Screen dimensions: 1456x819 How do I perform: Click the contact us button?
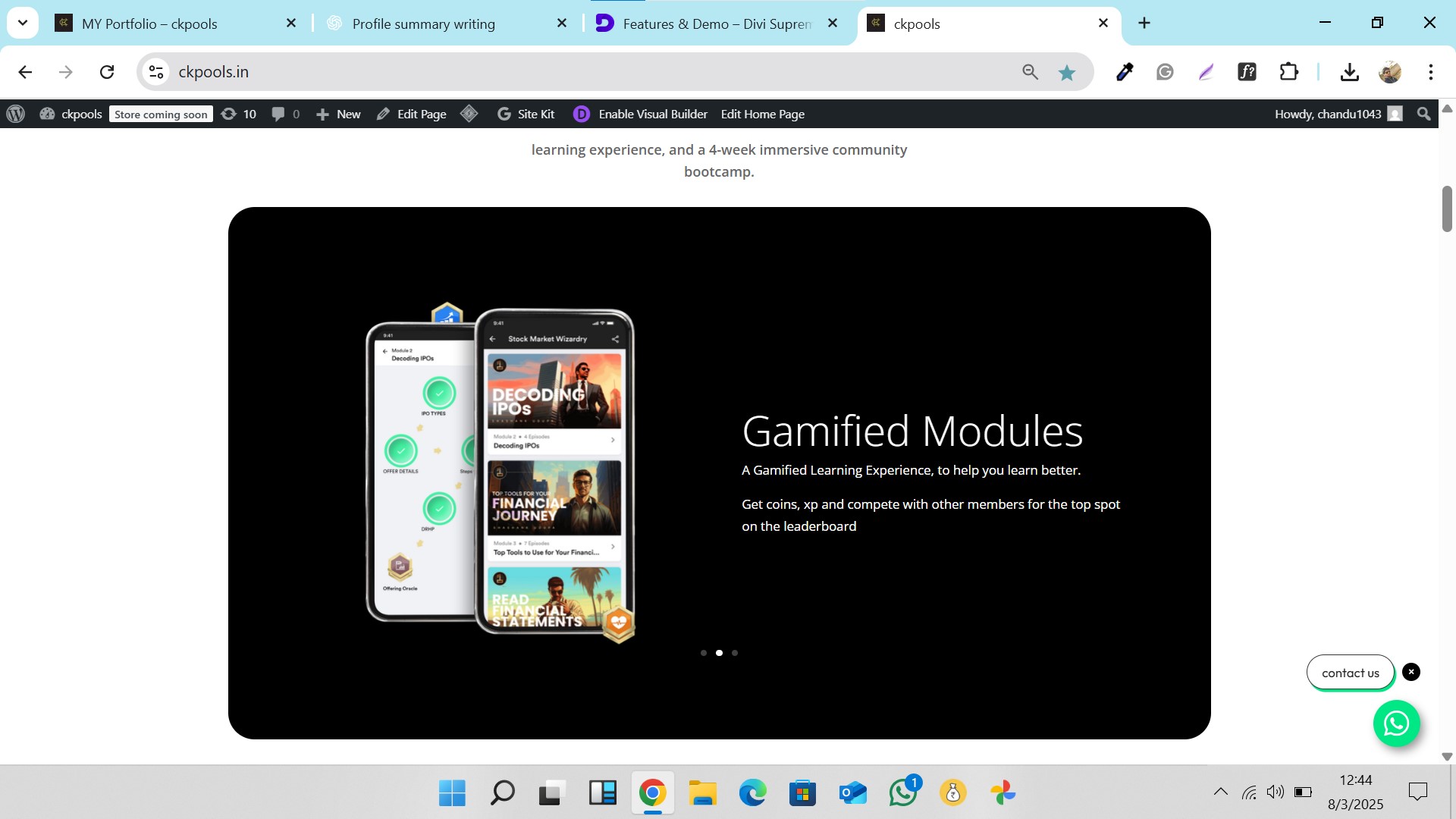tap(1350, 673)
